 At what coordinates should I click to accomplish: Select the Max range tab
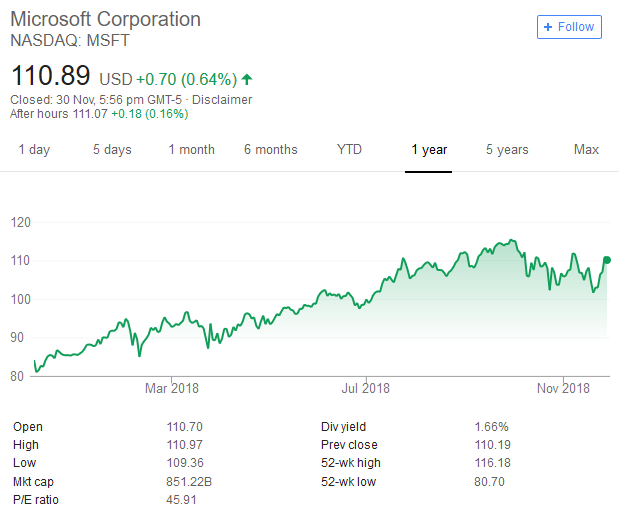[x=586, y=150]
